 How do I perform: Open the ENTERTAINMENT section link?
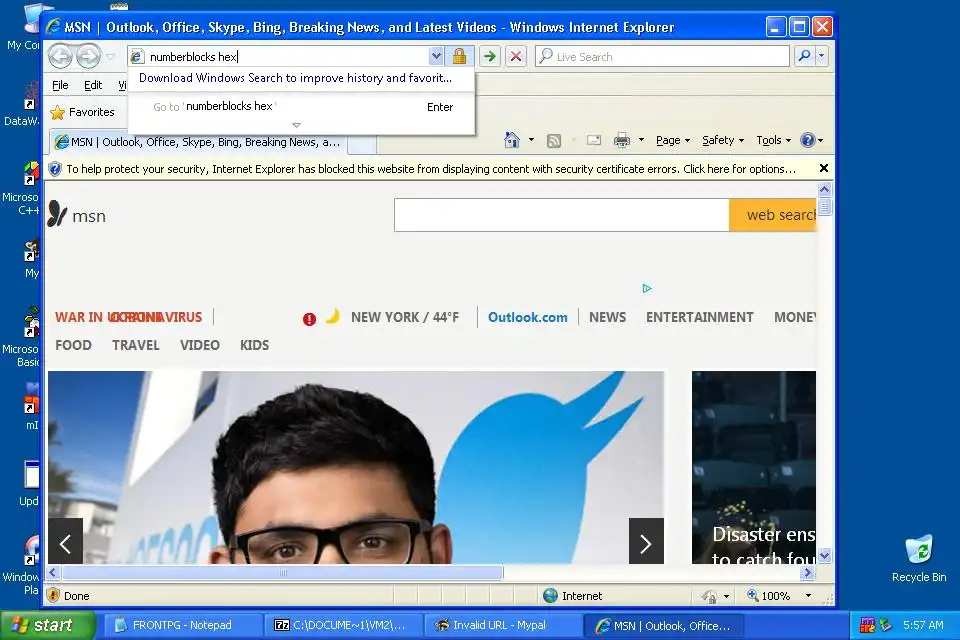[700, 317]
